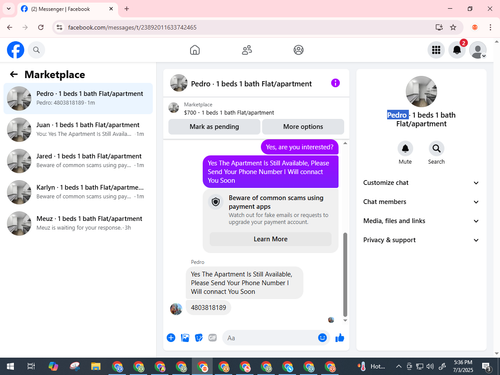Go to the Home feed icon
The image size is (500, 375).
tap(195, 50)
